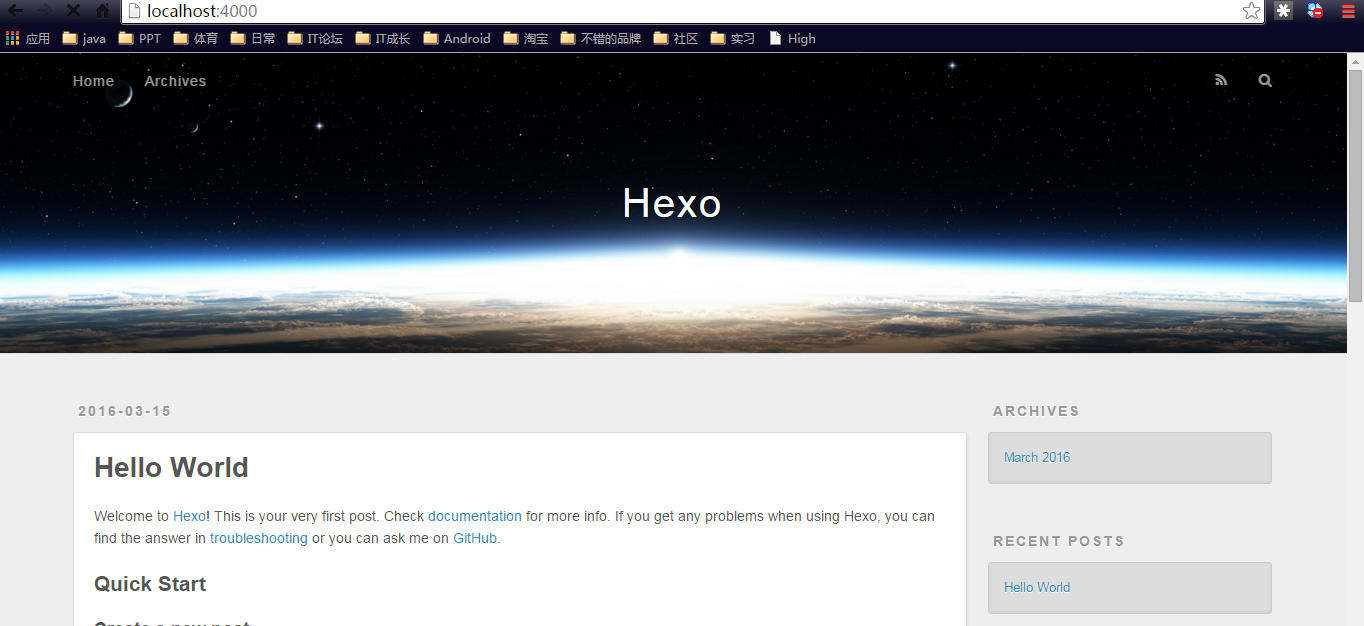The height and width of the screenshot is (626, 1364).
Task: Open the 应用 apps shortcut
Action: pos(28,39)
